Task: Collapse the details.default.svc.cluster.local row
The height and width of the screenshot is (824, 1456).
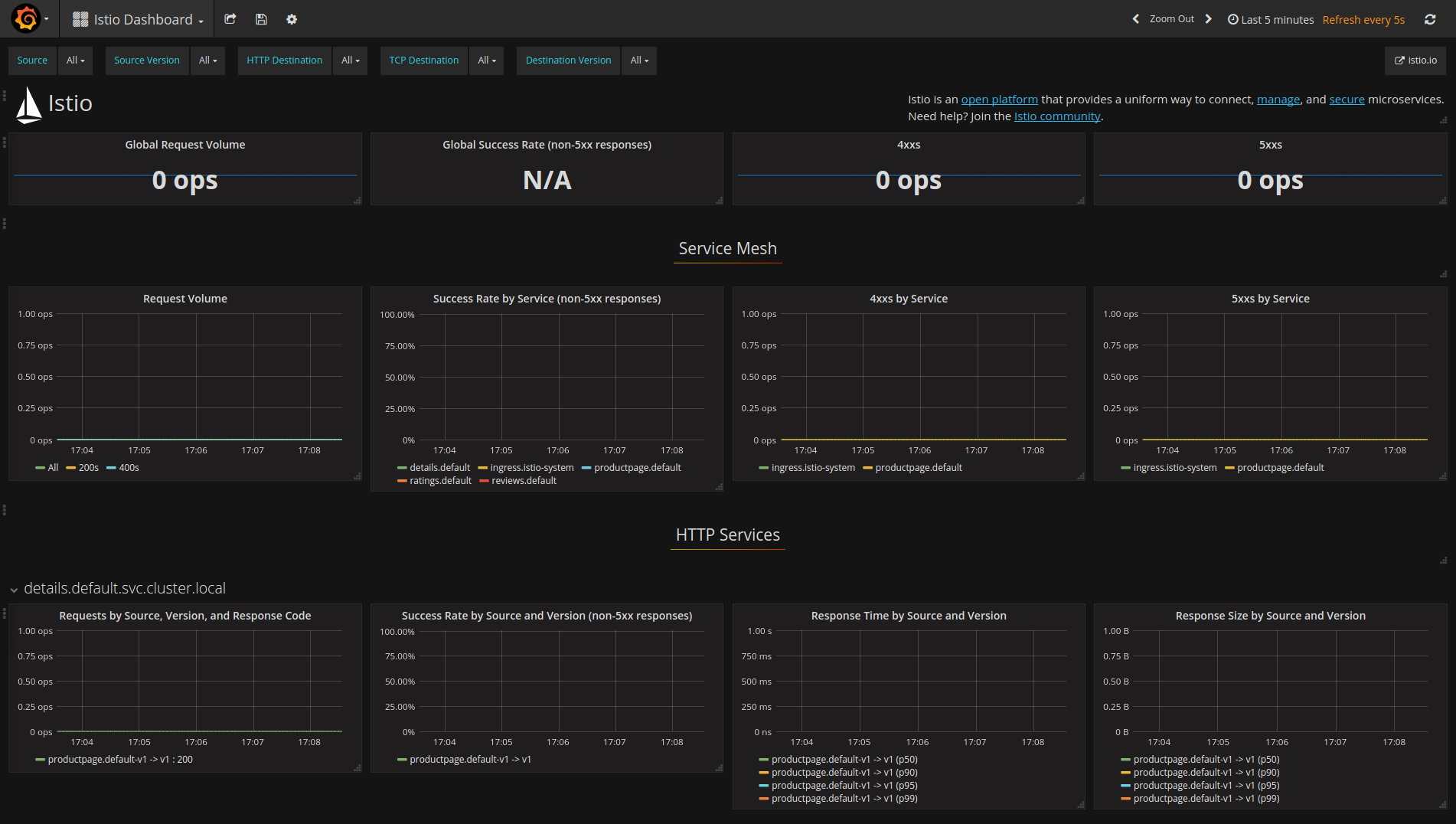Action: 13,589
